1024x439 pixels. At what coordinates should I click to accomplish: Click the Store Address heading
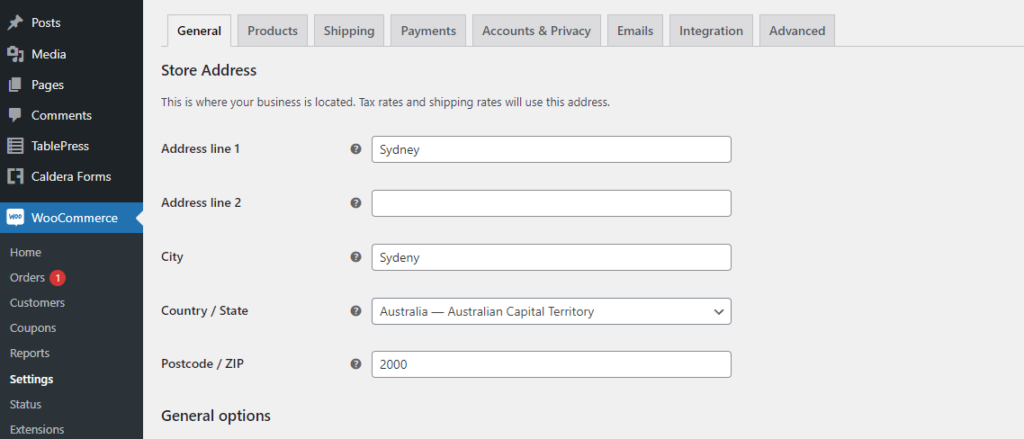(209, 71)
